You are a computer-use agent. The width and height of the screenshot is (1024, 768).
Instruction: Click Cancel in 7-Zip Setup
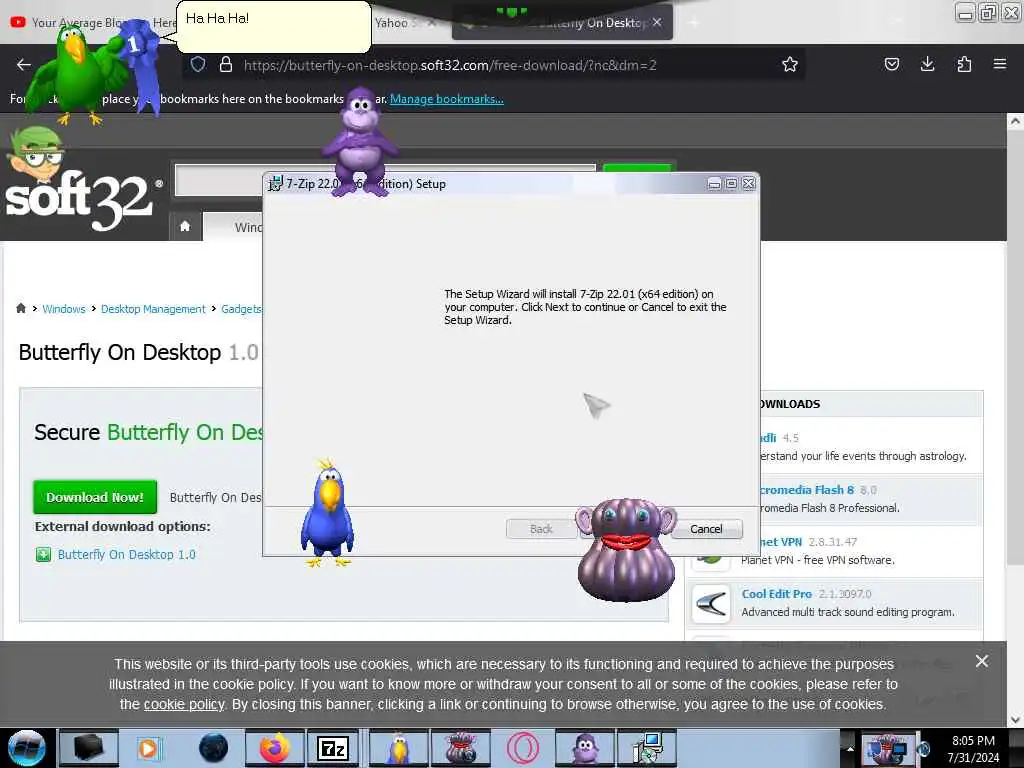click(x=707, y=529)
